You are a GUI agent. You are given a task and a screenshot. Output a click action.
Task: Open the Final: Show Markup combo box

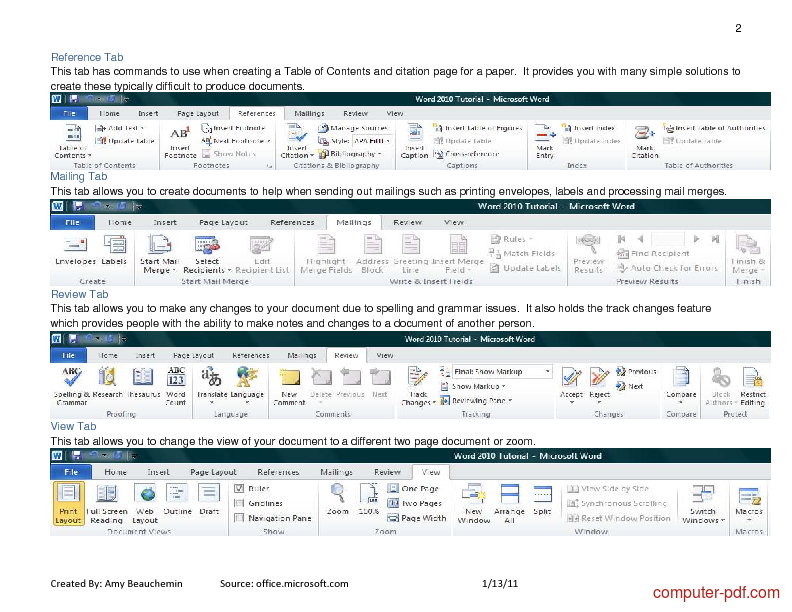[x=502, y=372]
